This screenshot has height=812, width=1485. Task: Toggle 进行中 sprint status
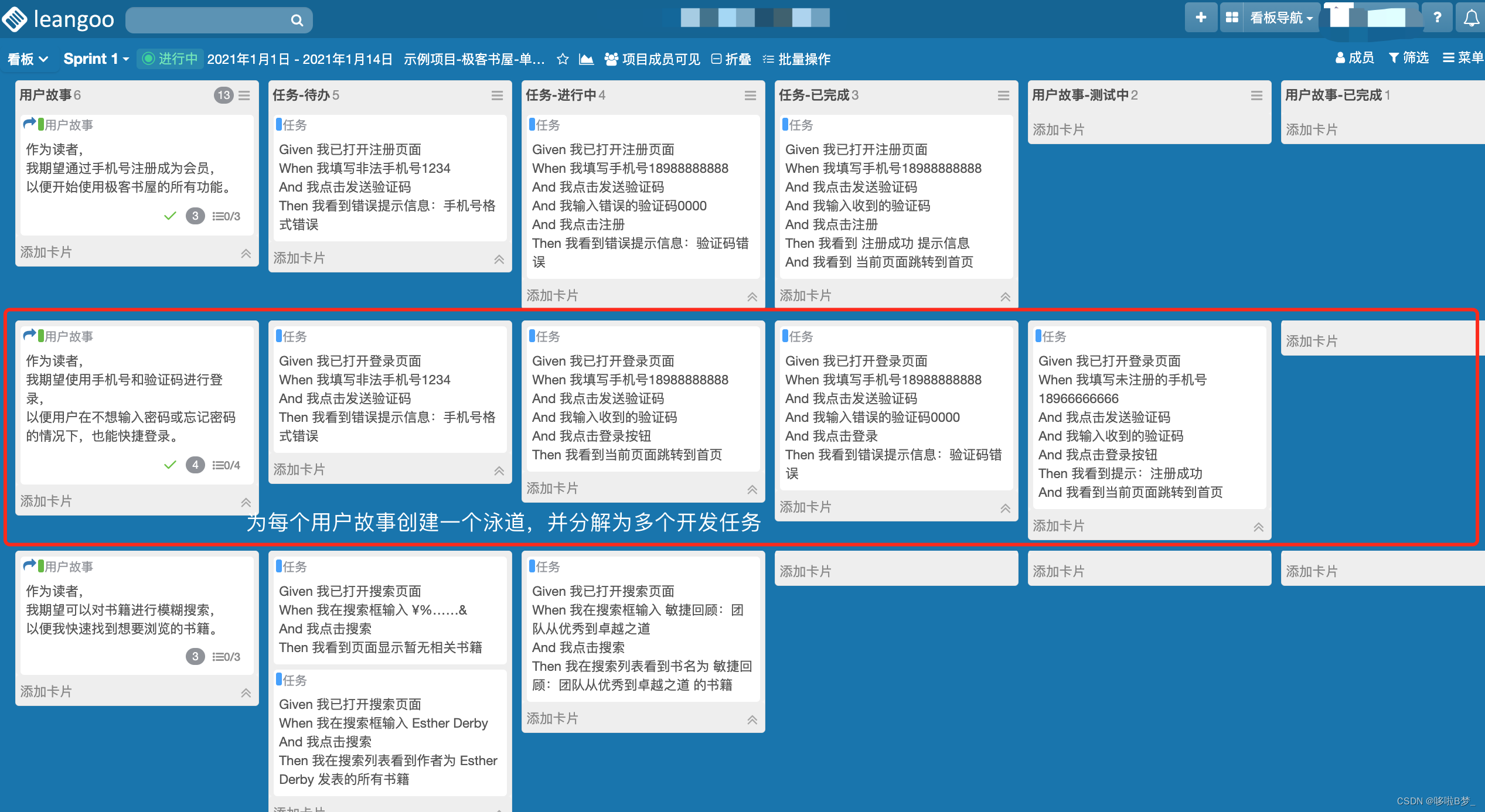tap(171, 59)
